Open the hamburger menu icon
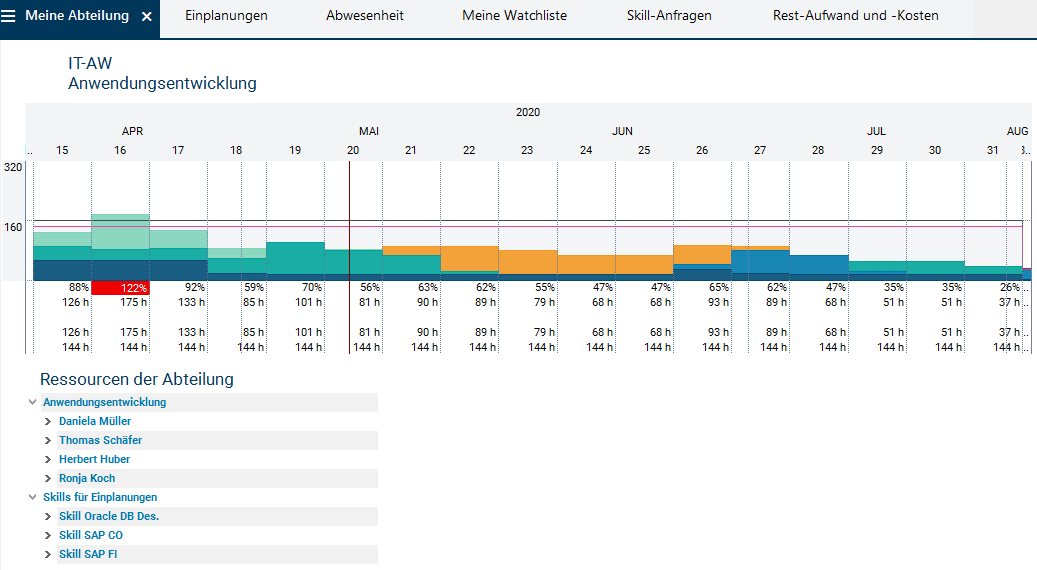 click(9, 16)
